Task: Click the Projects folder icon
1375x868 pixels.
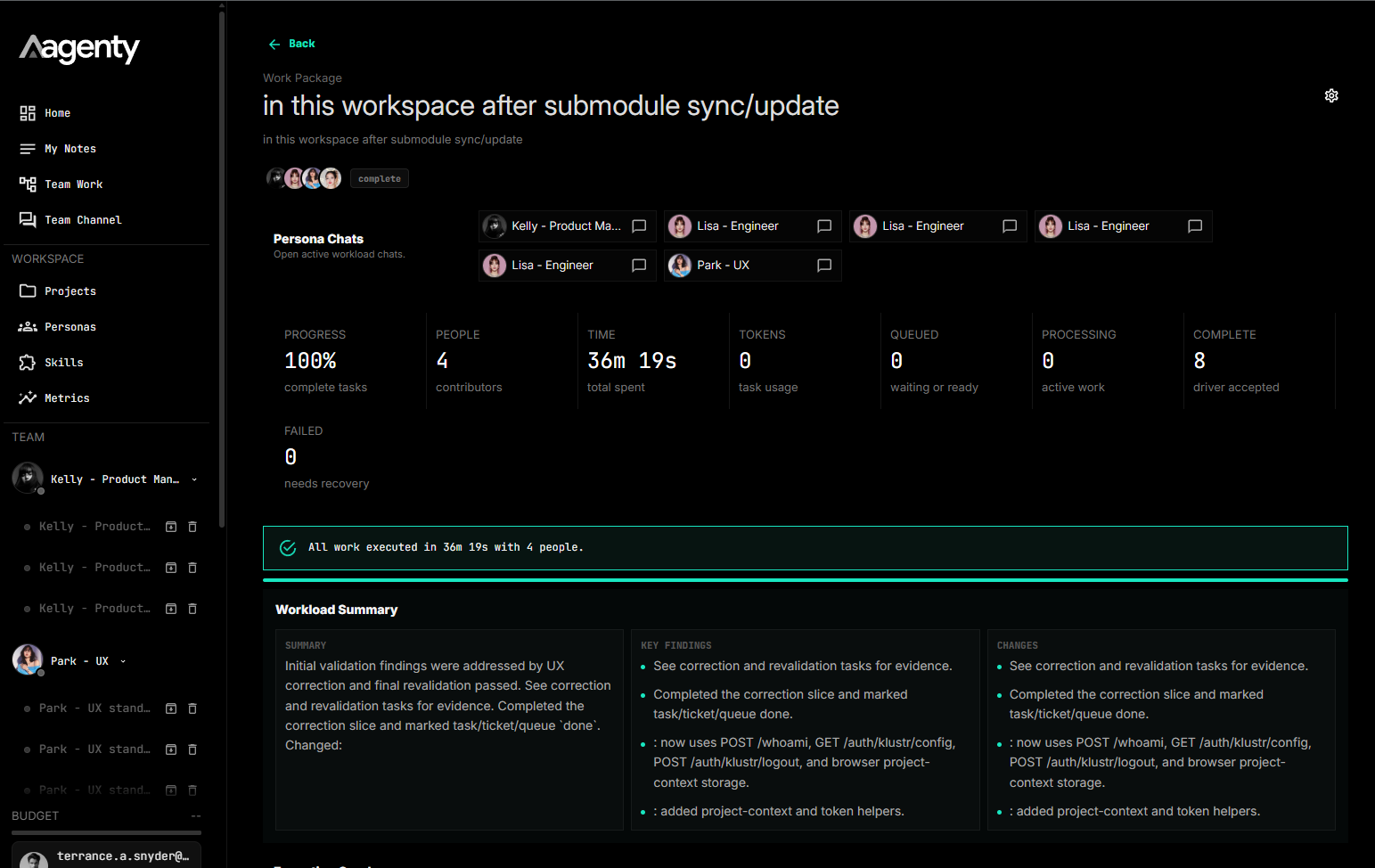Action: (x=28, y=291)
